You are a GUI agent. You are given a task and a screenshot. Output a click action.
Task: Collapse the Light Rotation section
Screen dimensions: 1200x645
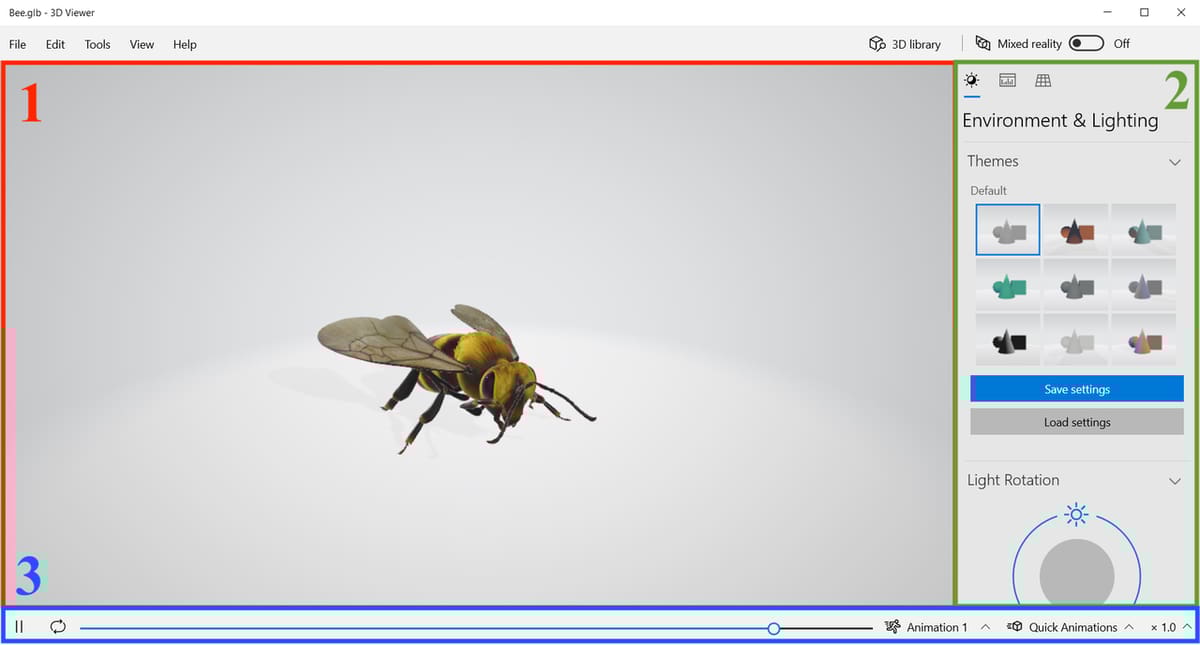point(1175,481)
